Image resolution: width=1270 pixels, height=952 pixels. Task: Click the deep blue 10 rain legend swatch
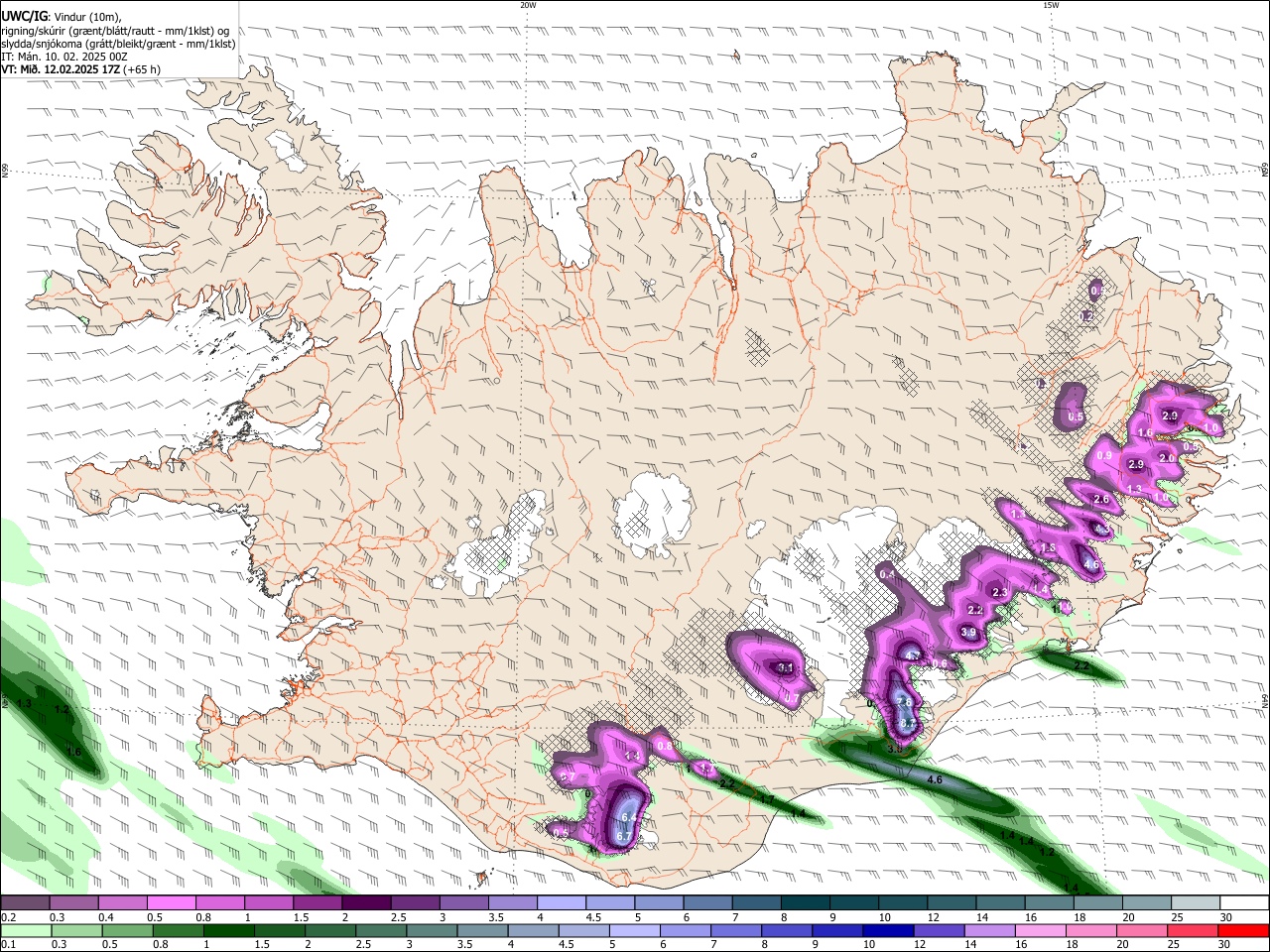(x=887, y=930)
